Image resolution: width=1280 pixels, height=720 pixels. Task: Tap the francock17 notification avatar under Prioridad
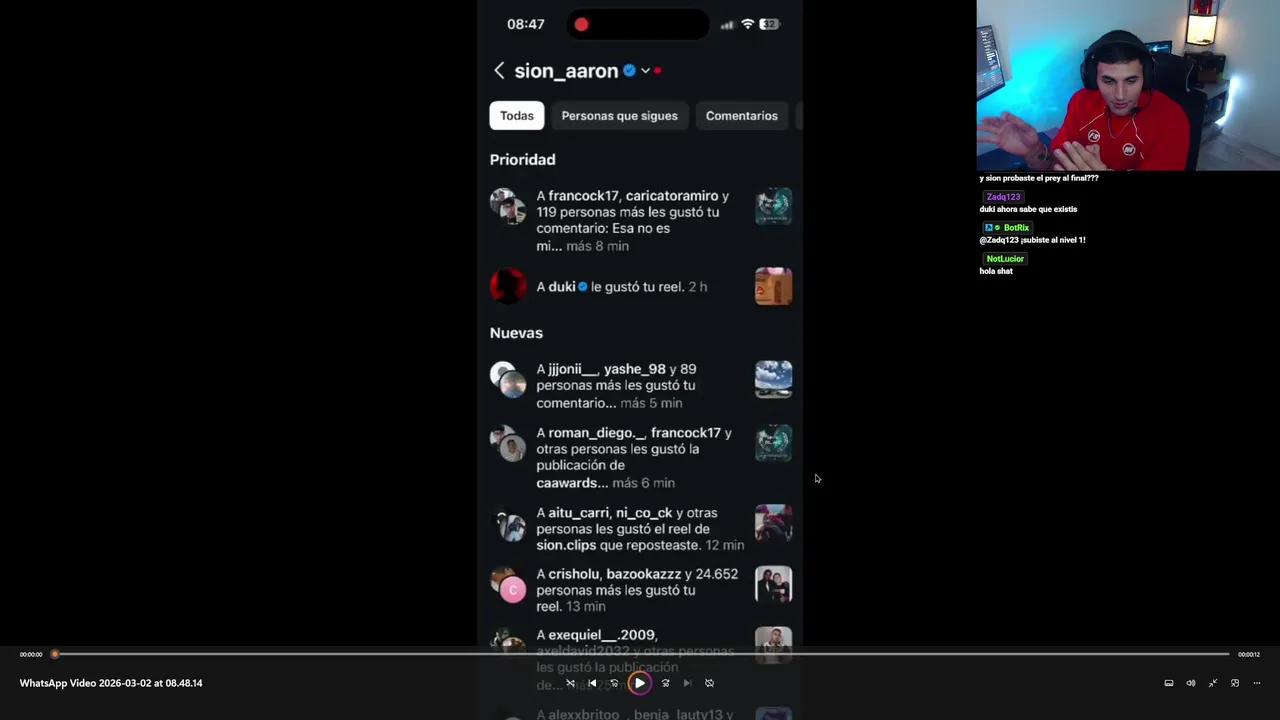pyautogui.click(x=508, y=207)
